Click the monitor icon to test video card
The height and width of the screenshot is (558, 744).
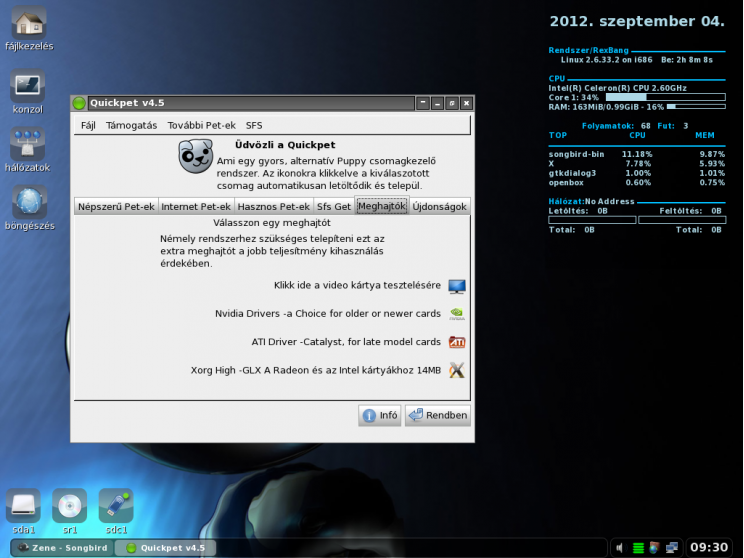(x=457, y=286)
